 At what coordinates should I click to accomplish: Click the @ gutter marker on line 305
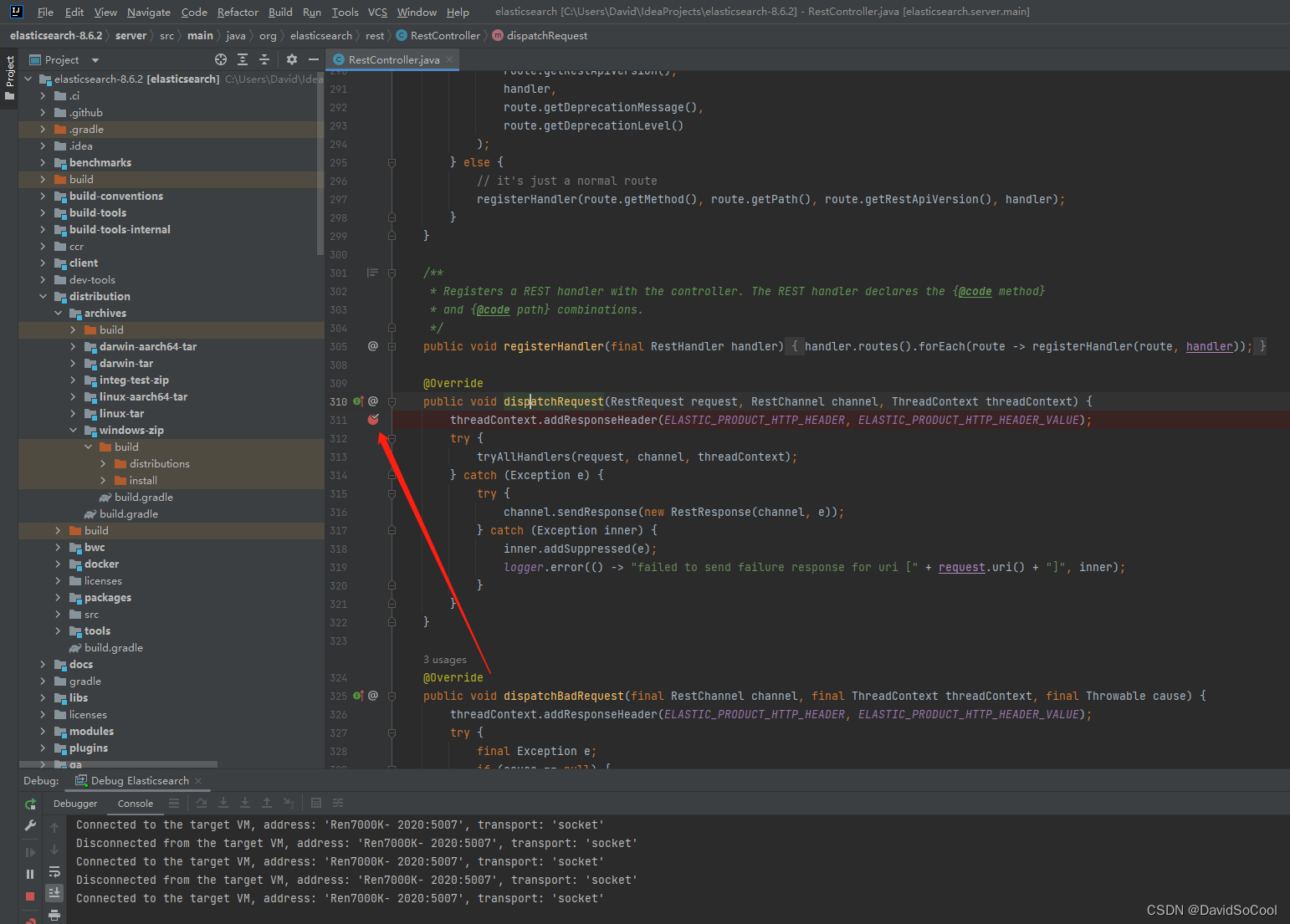pyautogui.click(x=373, y=345)
